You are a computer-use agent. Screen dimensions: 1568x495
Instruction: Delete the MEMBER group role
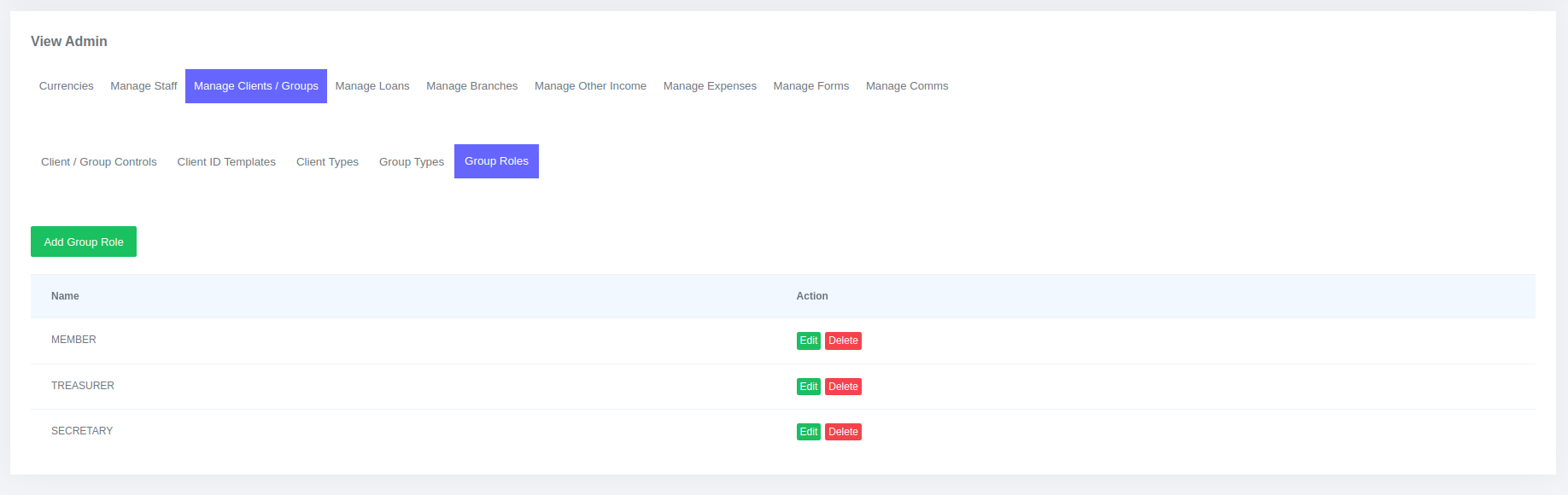(843, 341)
